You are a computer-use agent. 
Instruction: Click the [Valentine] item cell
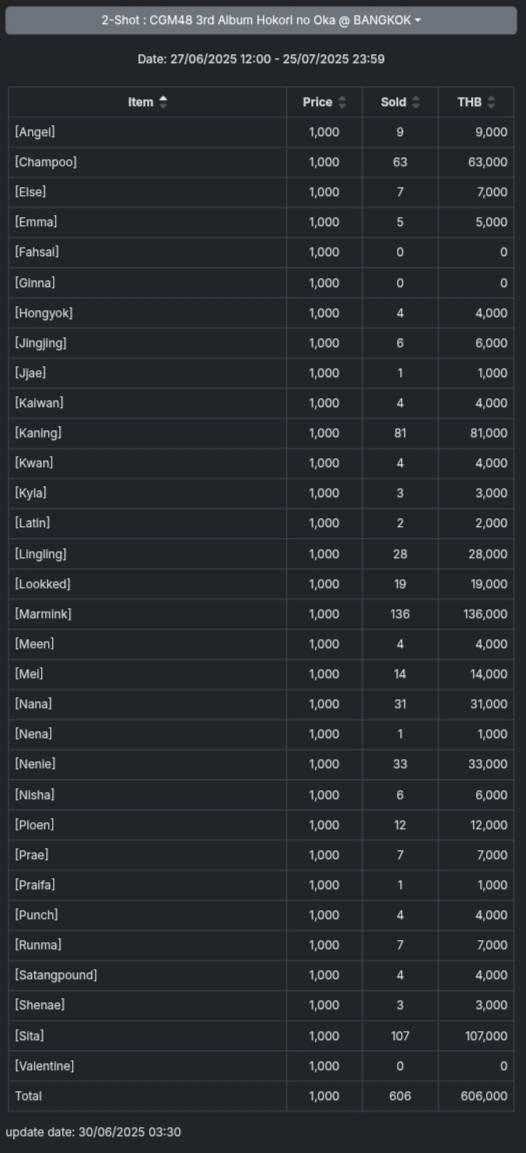click(x=148, y=1065)
